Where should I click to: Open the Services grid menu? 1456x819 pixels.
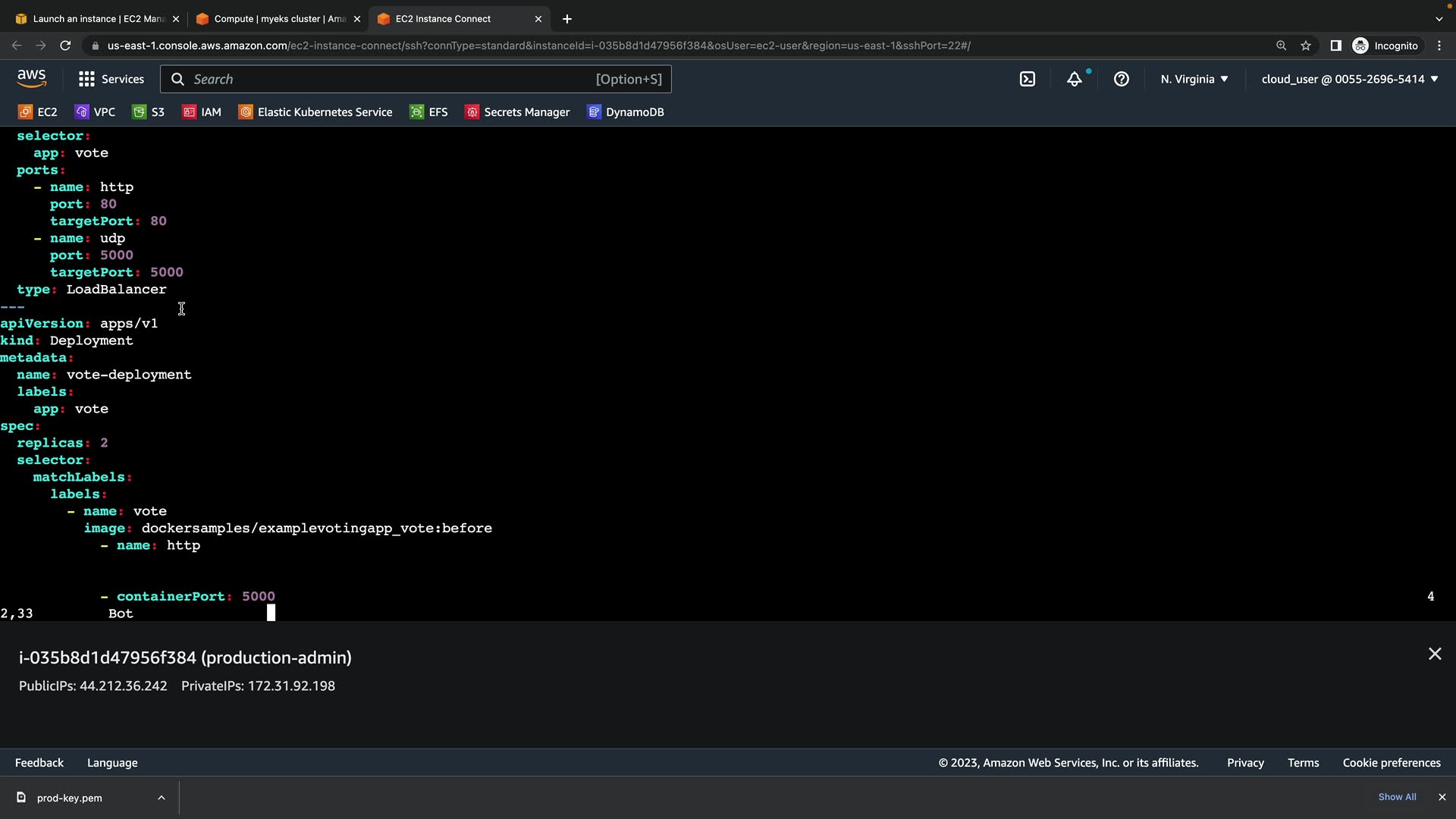(111, 79)
